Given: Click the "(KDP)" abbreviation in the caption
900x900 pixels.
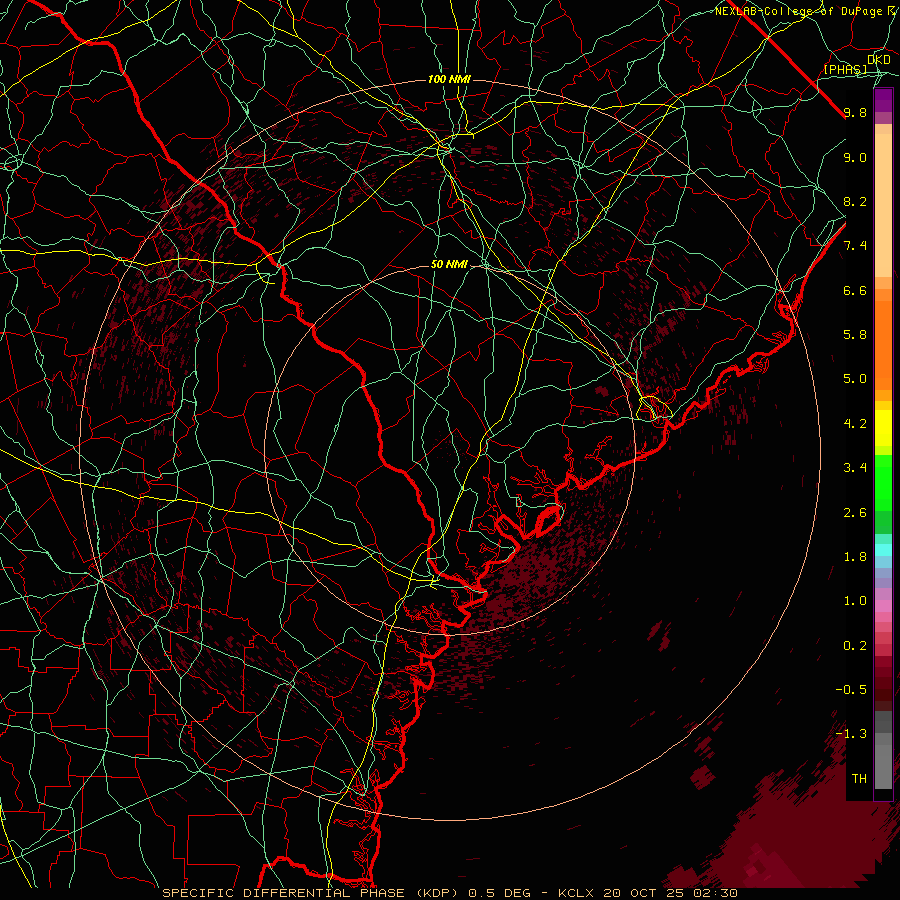Looking at the screenshot, I should pyautogui.click(x=435, y=893).
